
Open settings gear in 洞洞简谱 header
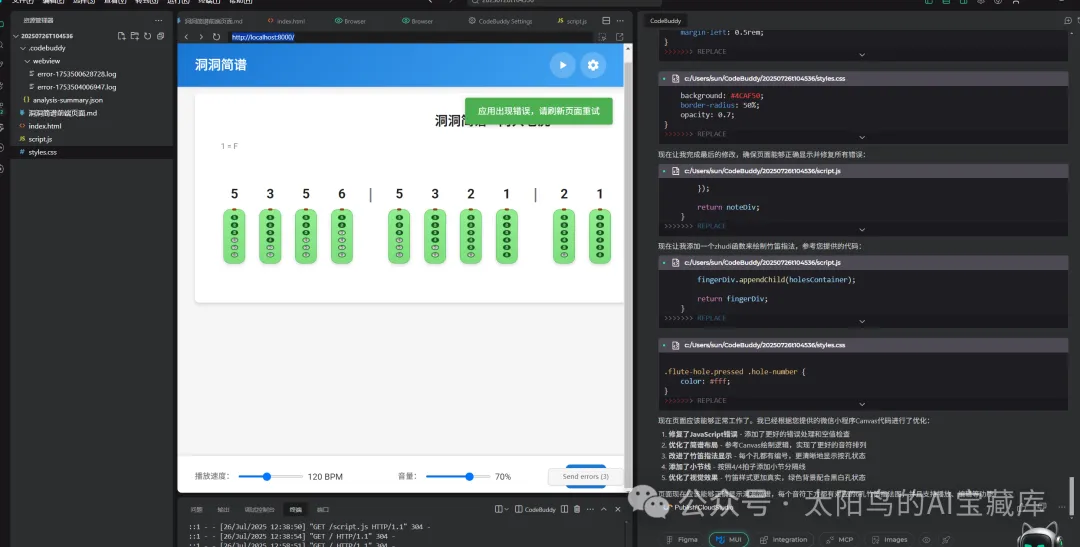(593, 65)
